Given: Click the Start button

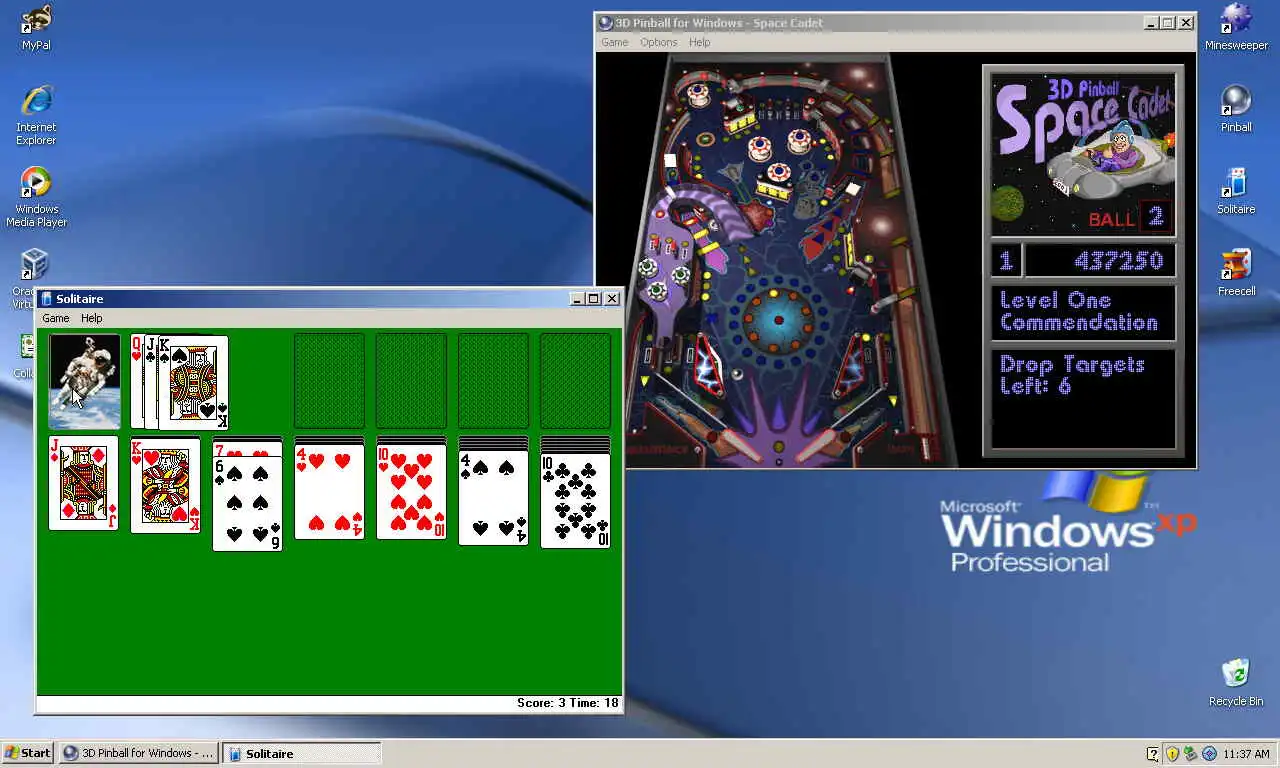Looking at the screenshot, I should pyautogui.click(x=28, y=753).
